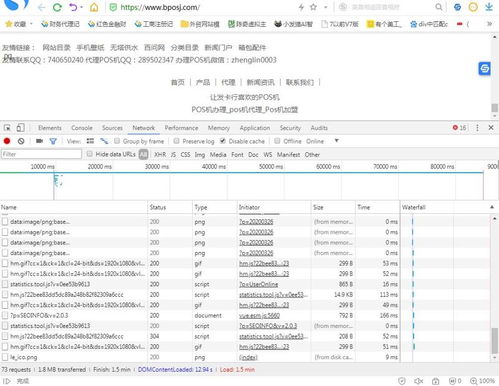Filter requests by Img type
499x386 pixels.
click(200, 154)
